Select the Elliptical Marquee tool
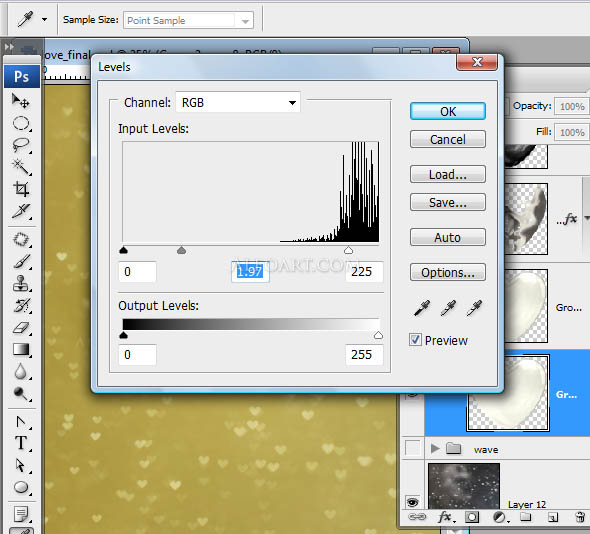Screen dimensions: 590x534 click(21, 123)
